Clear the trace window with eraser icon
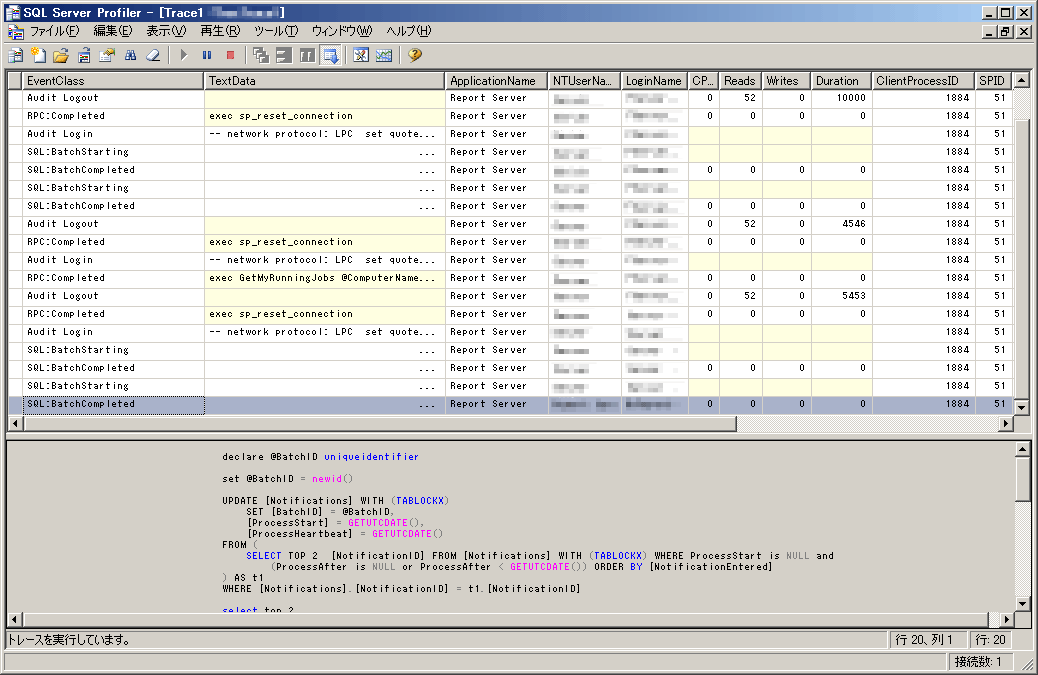 click(153, 56)
